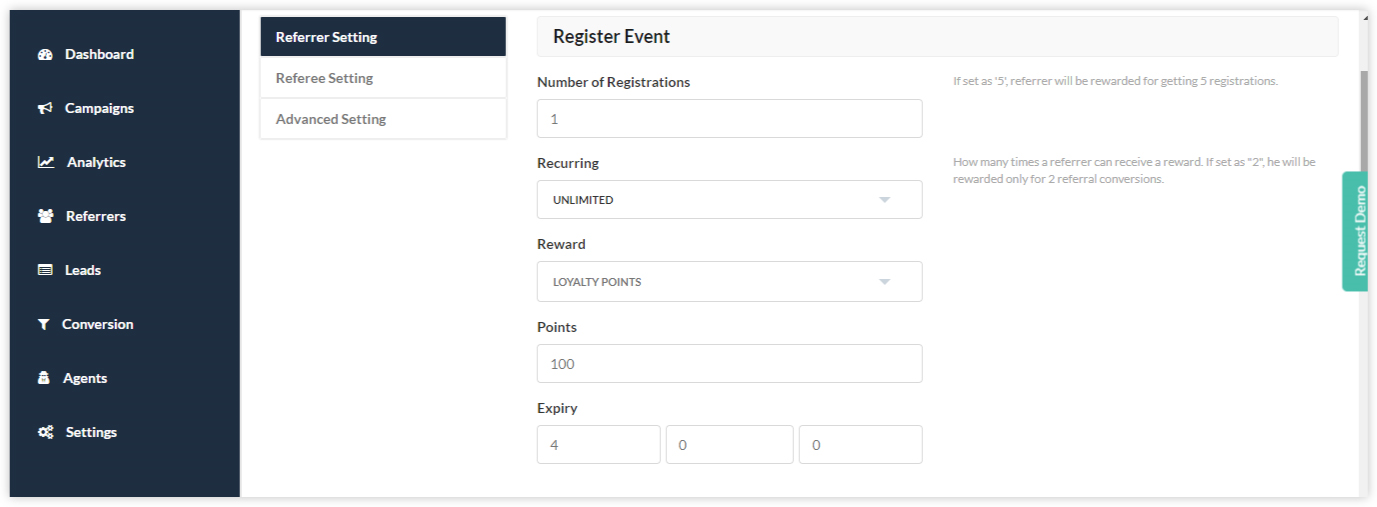This screenshot has width=1377, height=507.
Task: Click the Request Demo side button
Action: (1355, 231)
